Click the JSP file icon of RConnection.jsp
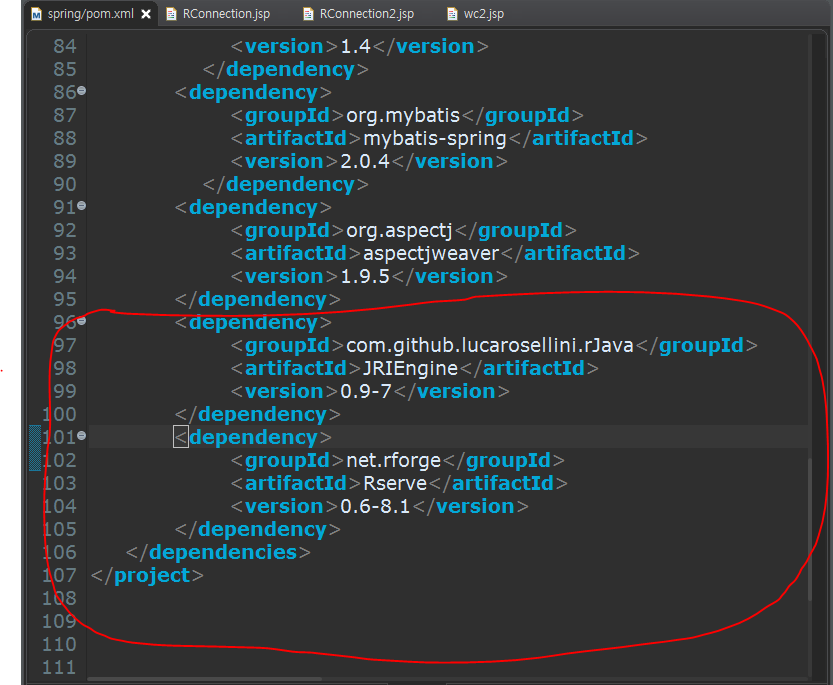This screenshot has width=833, height=685. click(171, 14)
